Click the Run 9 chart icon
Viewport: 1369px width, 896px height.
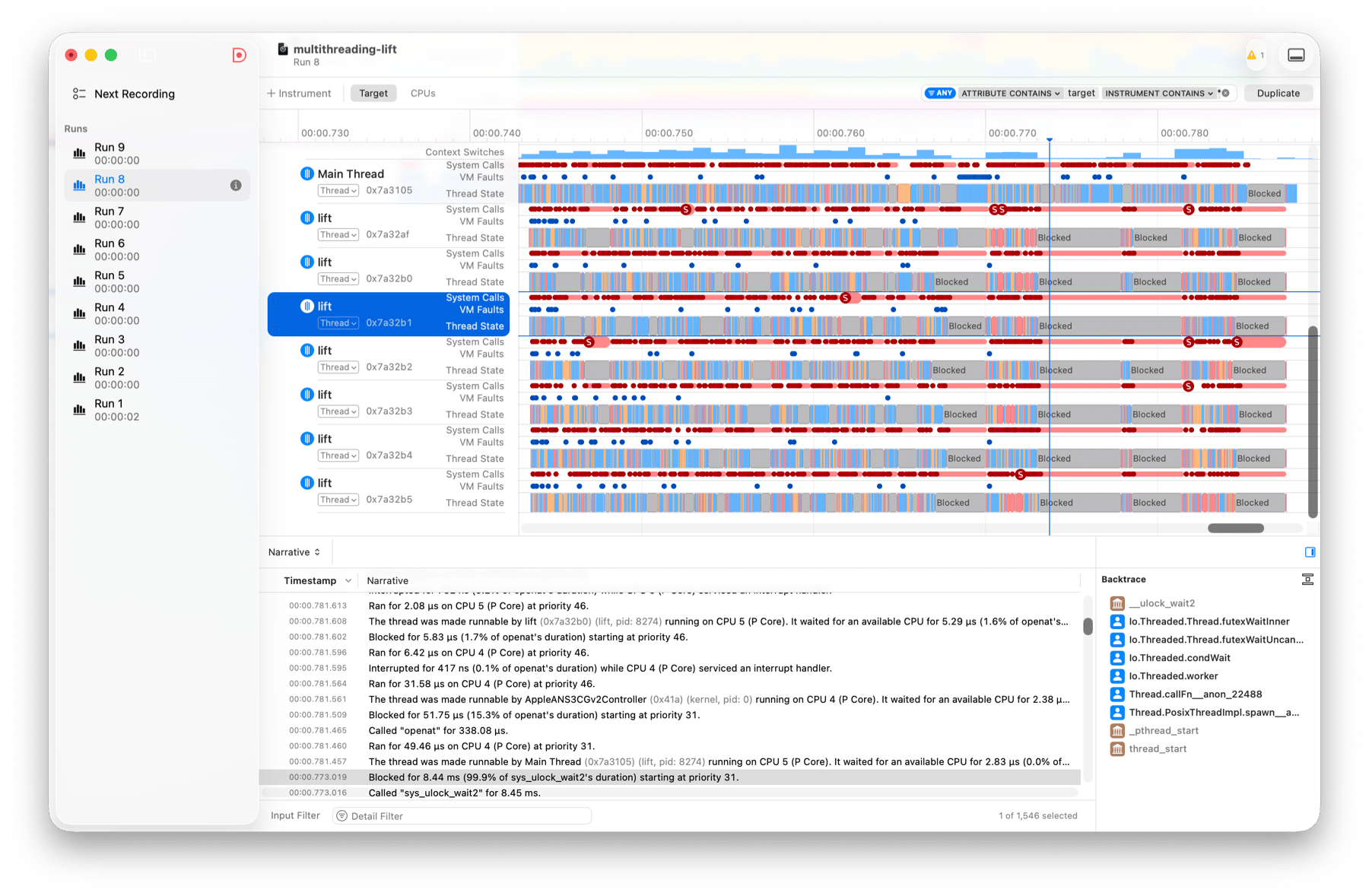79,153
